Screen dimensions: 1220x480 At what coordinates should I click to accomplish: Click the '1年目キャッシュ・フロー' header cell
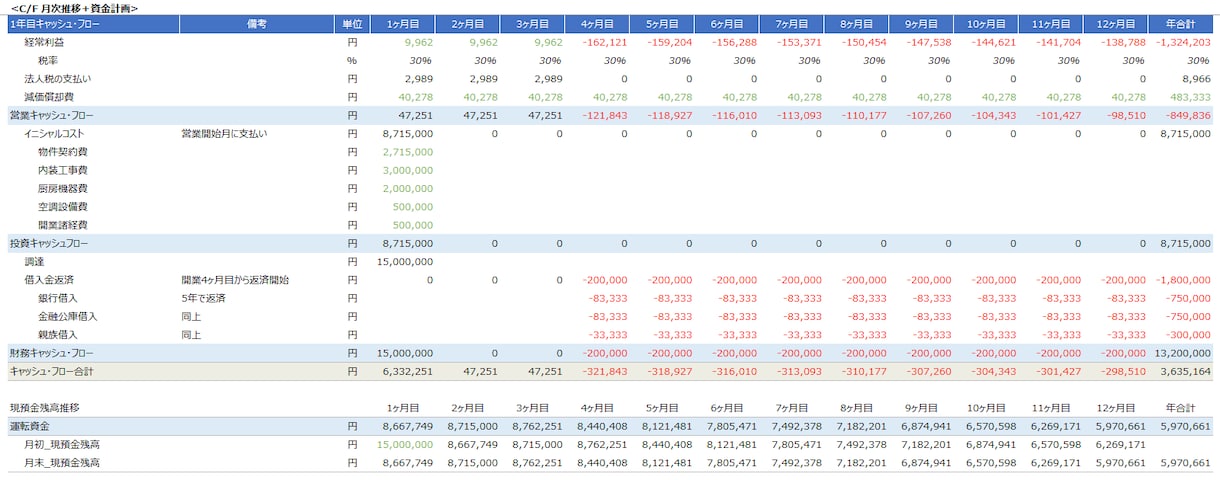coord(94,25)
